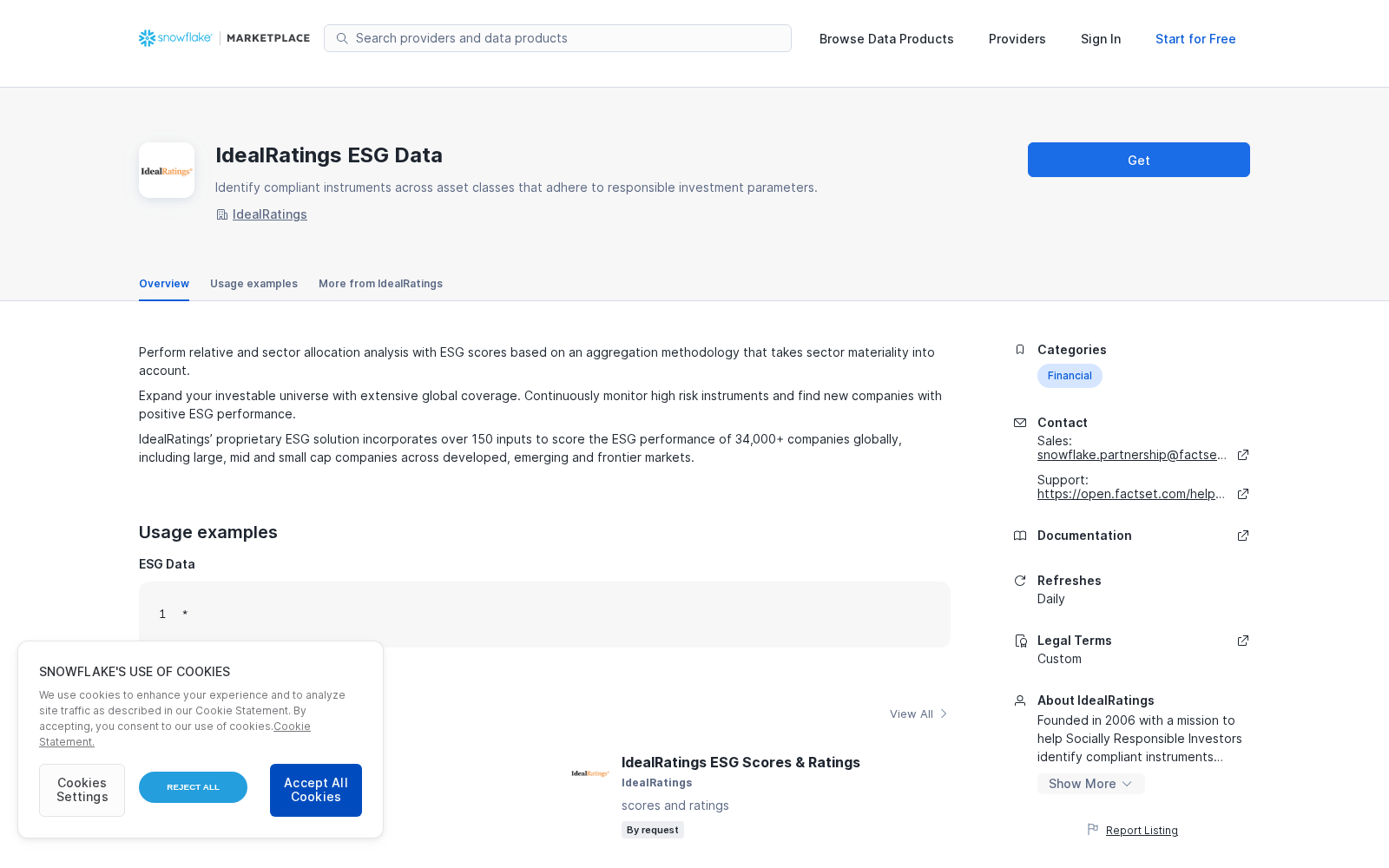Click the 'Custom' legal terms value
1389x868 pixels.
click(x=1059, y=659)
